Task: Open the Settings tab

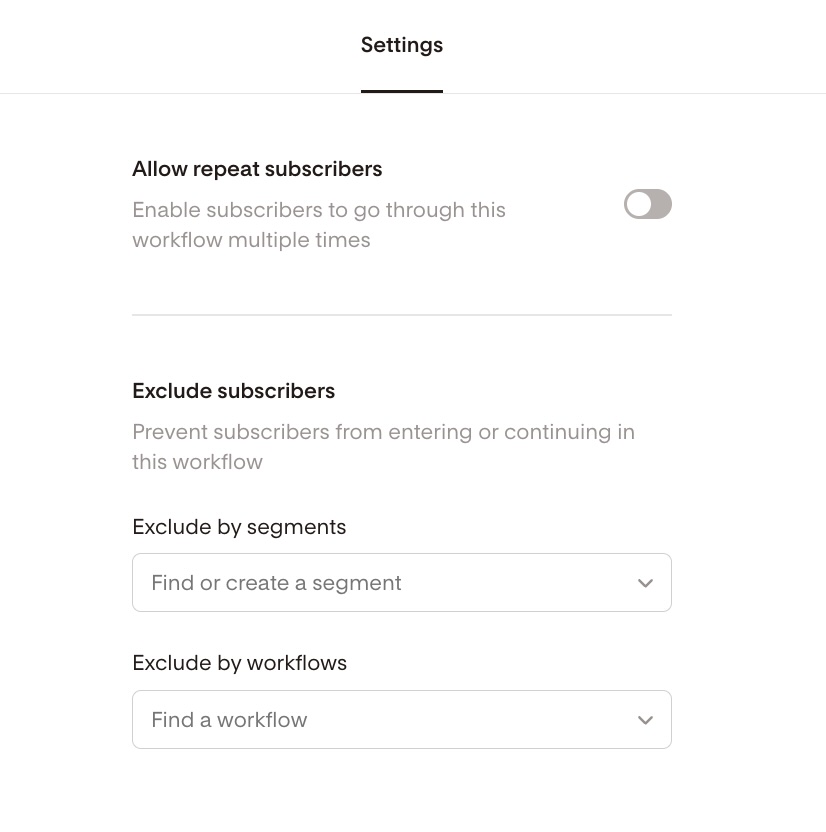Action: coord(401,45)
